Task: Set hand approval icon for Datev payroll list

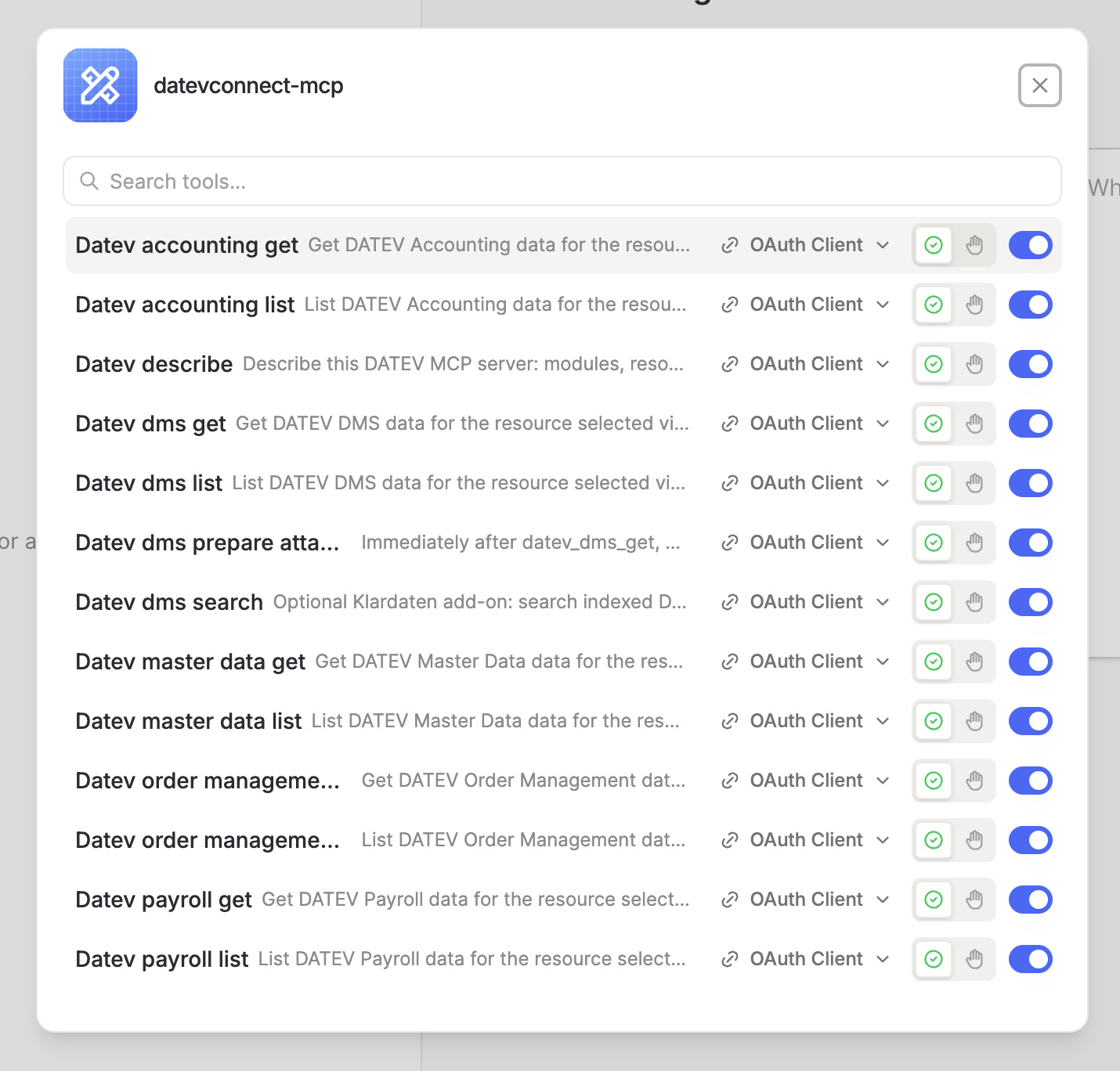Action: 974,959
